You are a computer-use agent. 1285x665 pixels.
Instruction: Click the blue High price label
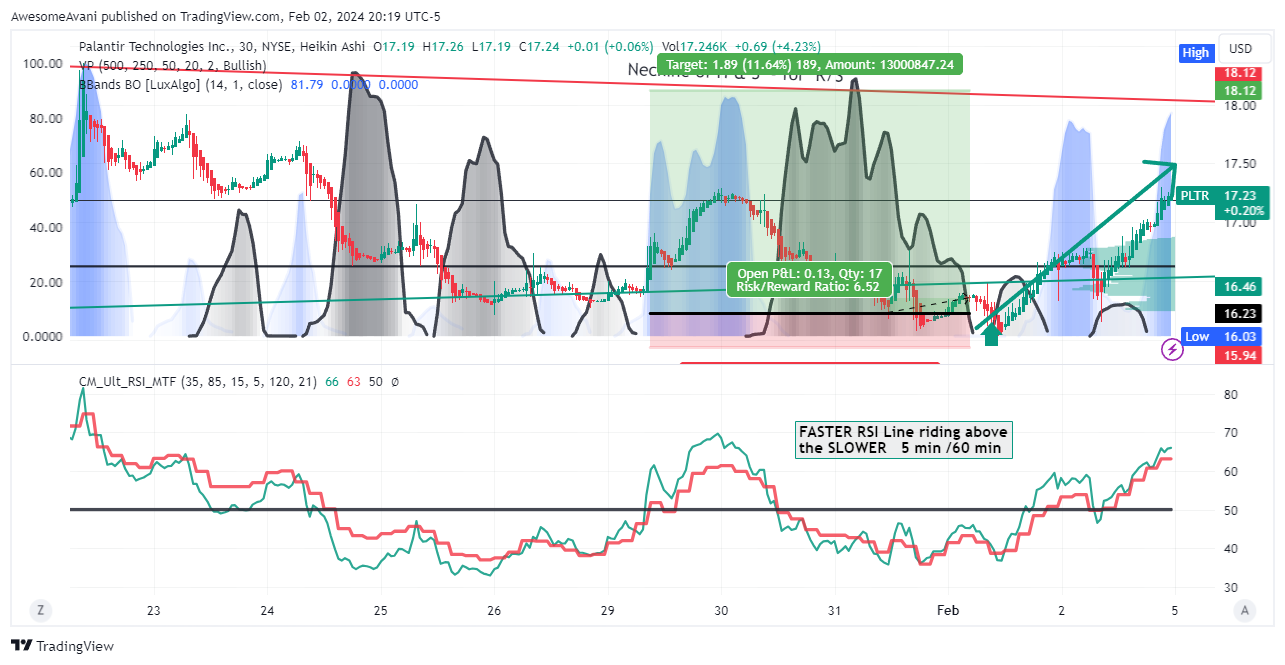pos(1195,53)
